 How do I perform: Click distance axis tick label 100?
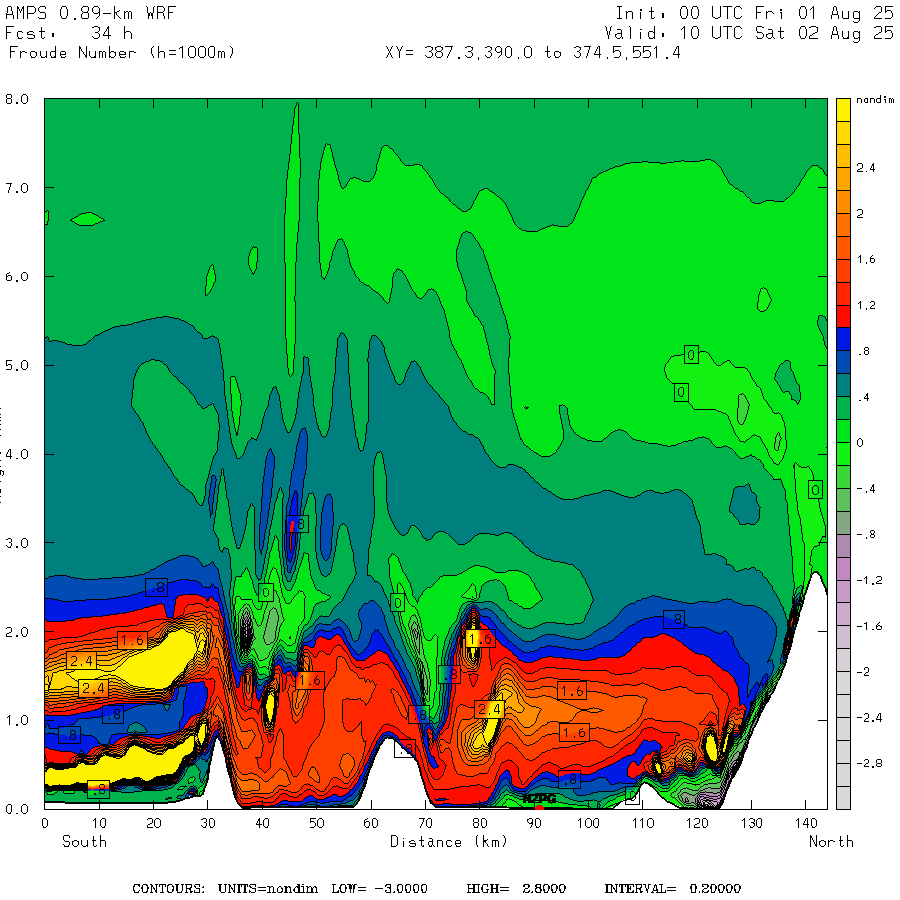[588, 823]
